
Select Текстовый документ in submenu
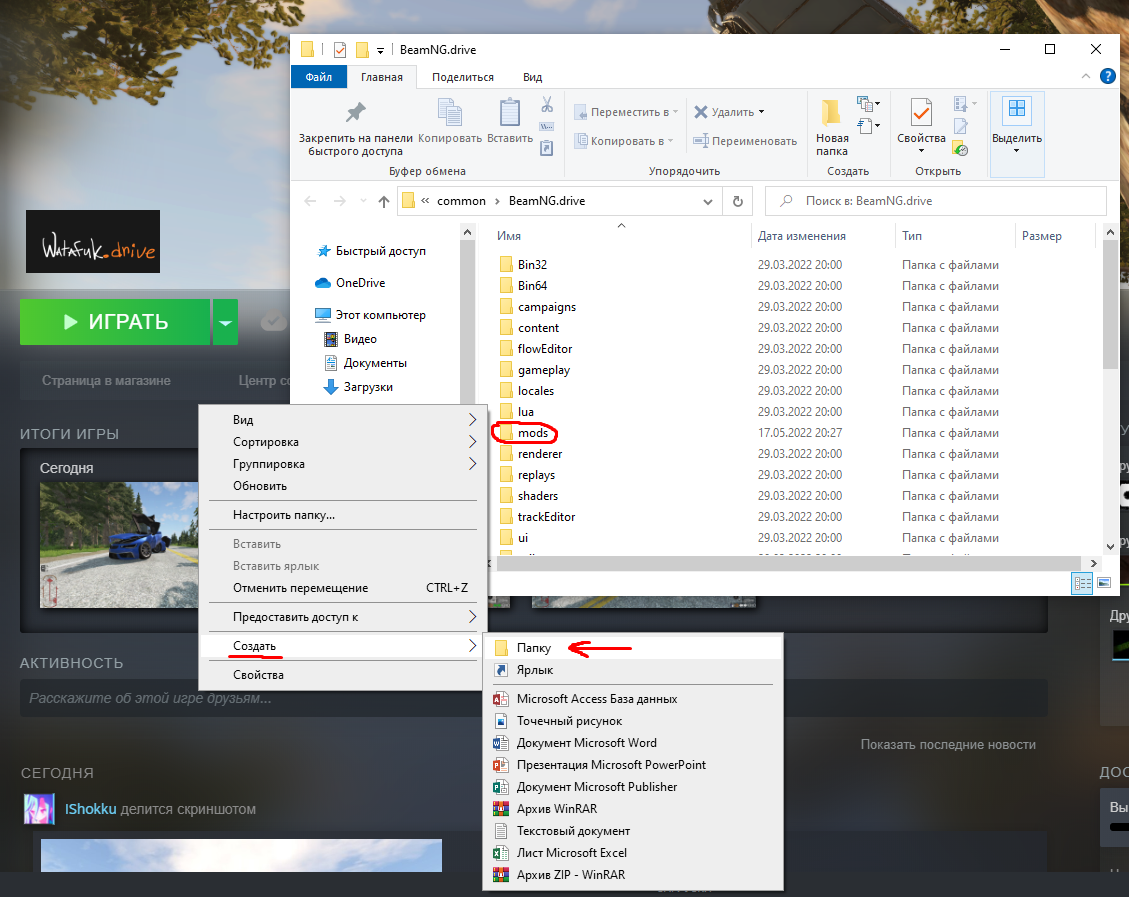(632, 831)
